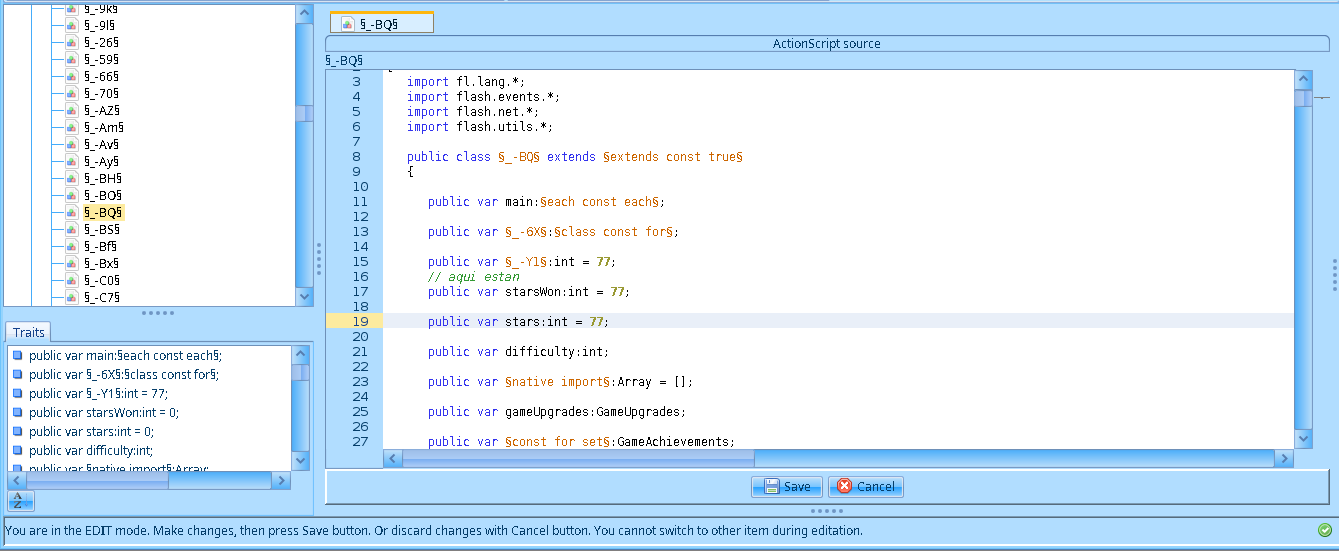Select the 'public var stars:int = 0' trait
1339x551 pixels.
(91, 431)
